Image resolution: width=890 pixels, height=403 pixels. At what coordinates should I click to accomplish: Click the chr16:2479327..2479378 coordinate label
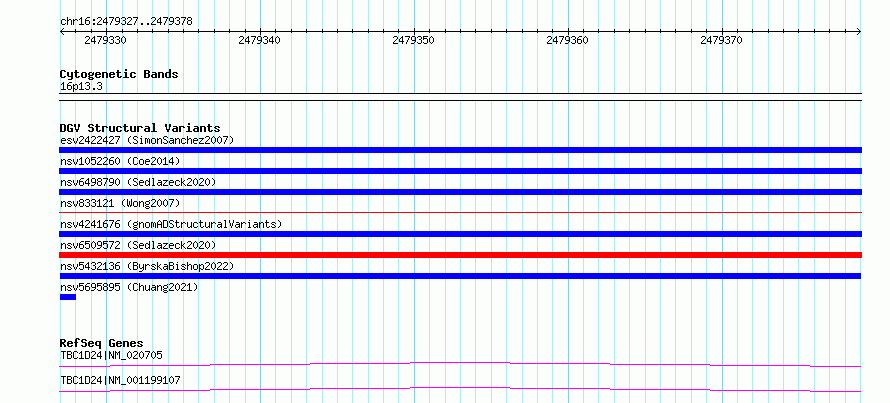coord(126,22)
